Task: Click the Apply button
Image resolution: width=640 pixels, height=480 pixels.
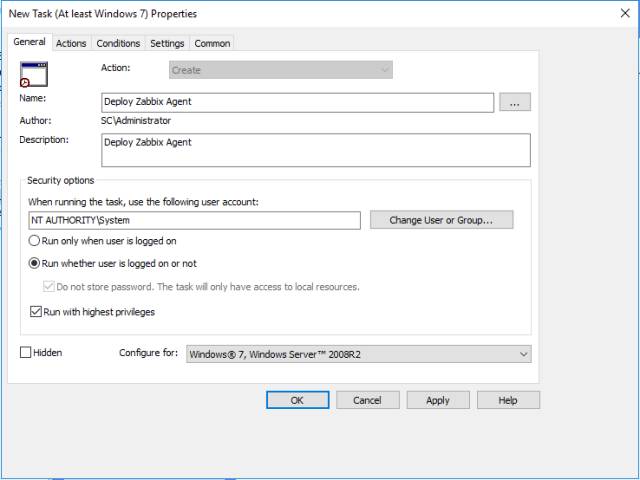Action: pos(438,400)
